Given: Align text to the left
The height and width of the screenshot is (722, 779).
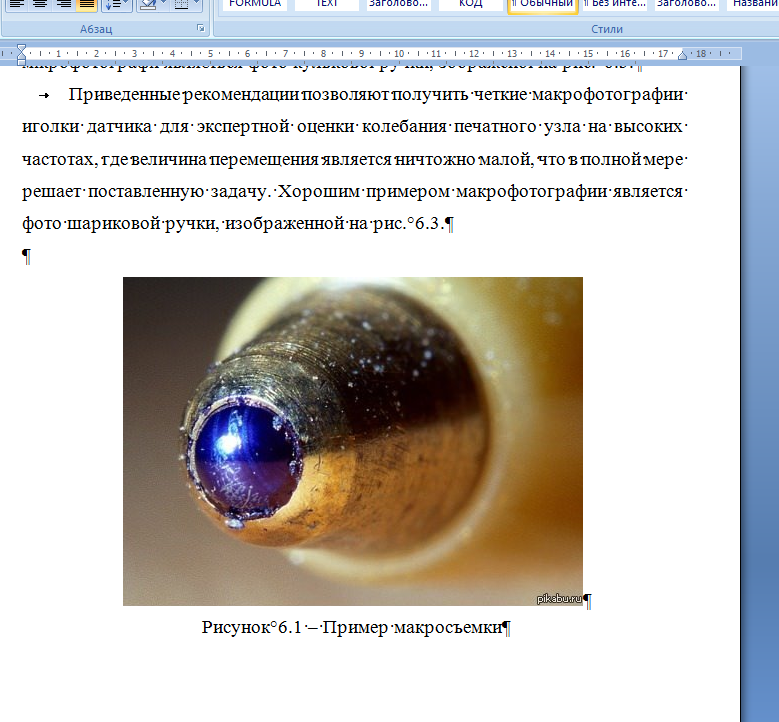Looking at the screenshot, I should click(16, 5).
